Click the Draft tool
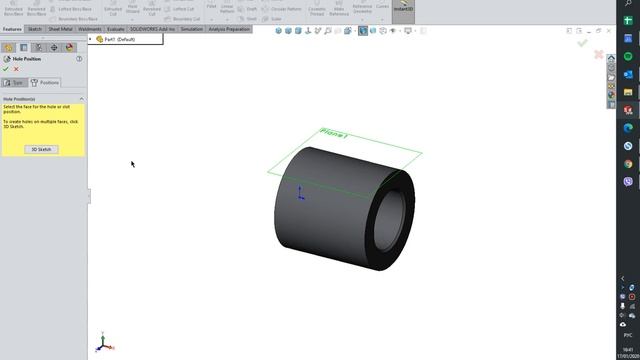Viewport: 640px width, 360px height. 247,9
